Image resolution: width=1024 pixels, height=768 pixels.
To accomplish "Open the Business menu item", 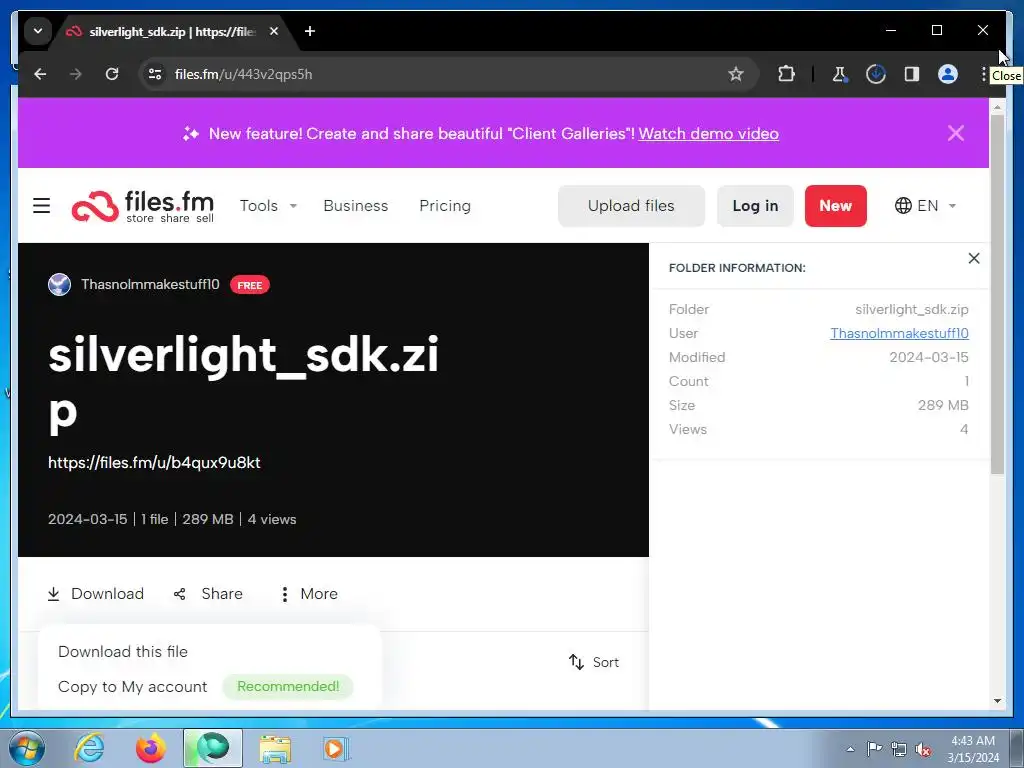I will (355, 206).
